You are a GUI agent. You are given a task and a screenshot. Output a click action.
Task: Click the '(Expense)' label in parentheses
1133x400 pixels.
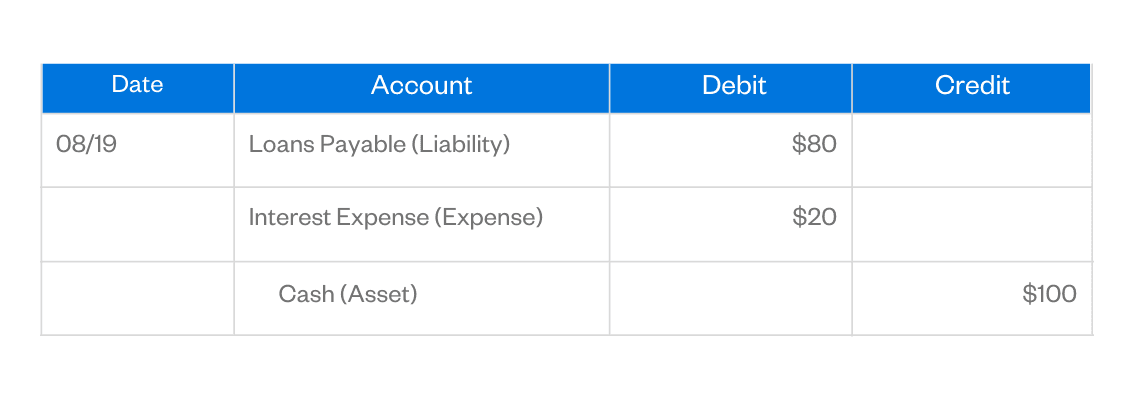pos(488,217)
